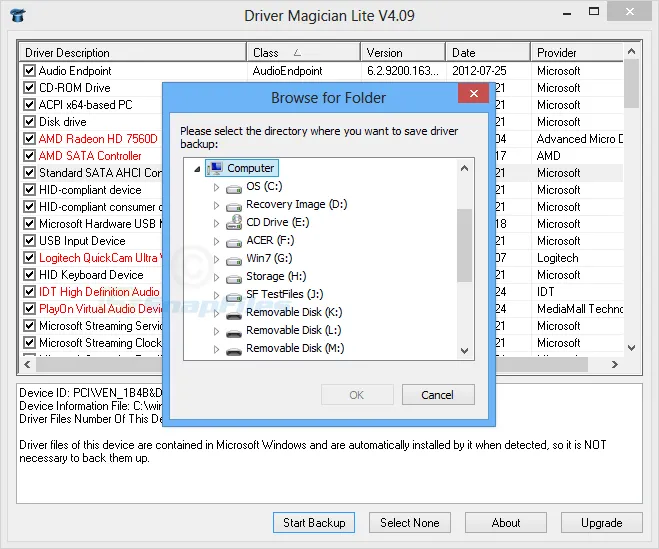659x549 pixels.
Task: Expand the Win7 (G:) node
Action: pyautogui.click(x=216, y=259)
